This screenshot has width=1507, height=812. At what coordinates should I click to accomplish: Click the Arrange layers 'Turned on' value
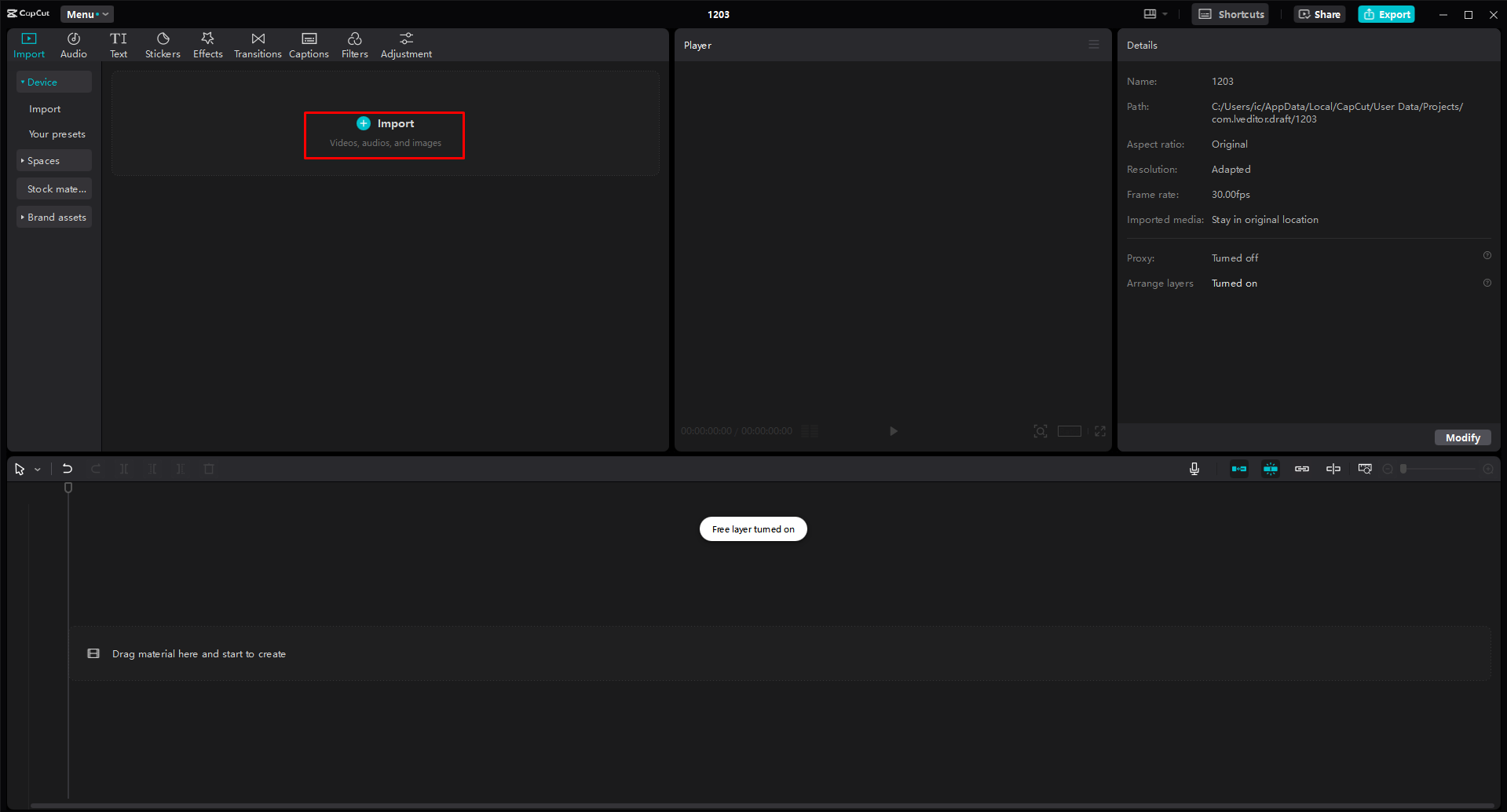coord(1234,283)
